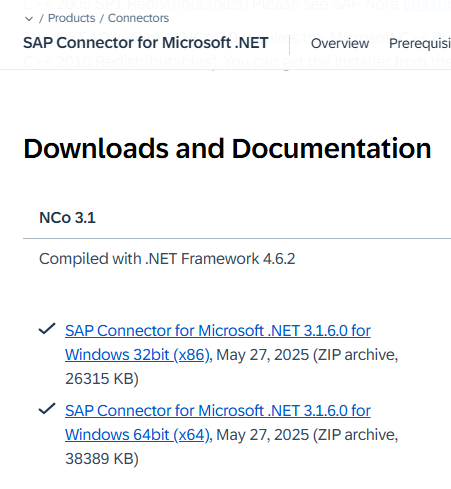Open the Prerequisites tab
The width and height of the screenshot is (451, 489).
click(x=420, y=43)
